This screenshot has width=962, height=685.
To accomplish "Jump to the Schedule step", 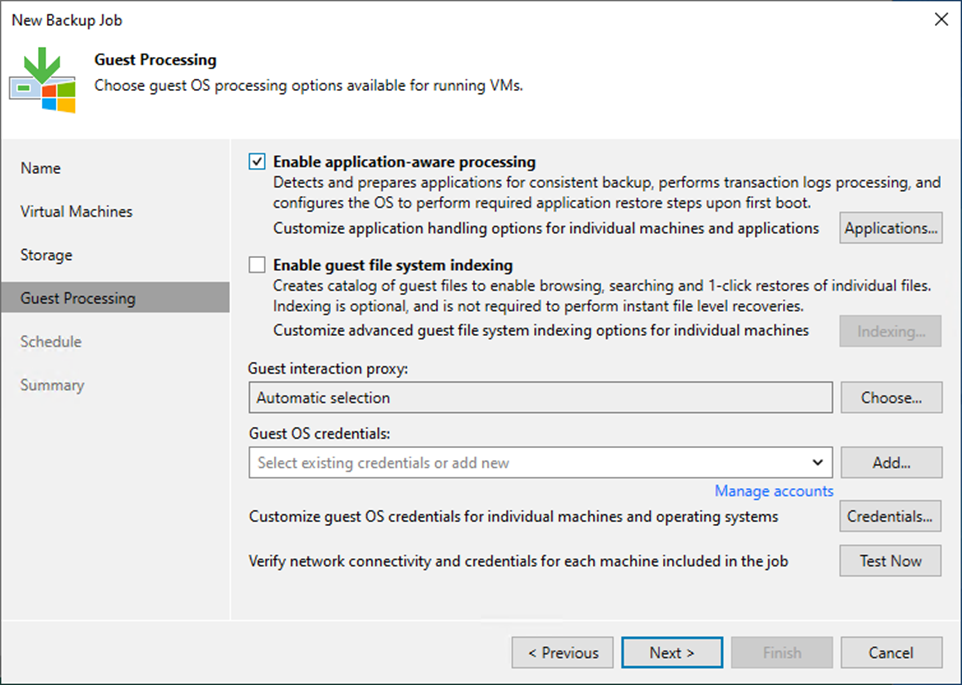I will point(51,342).
